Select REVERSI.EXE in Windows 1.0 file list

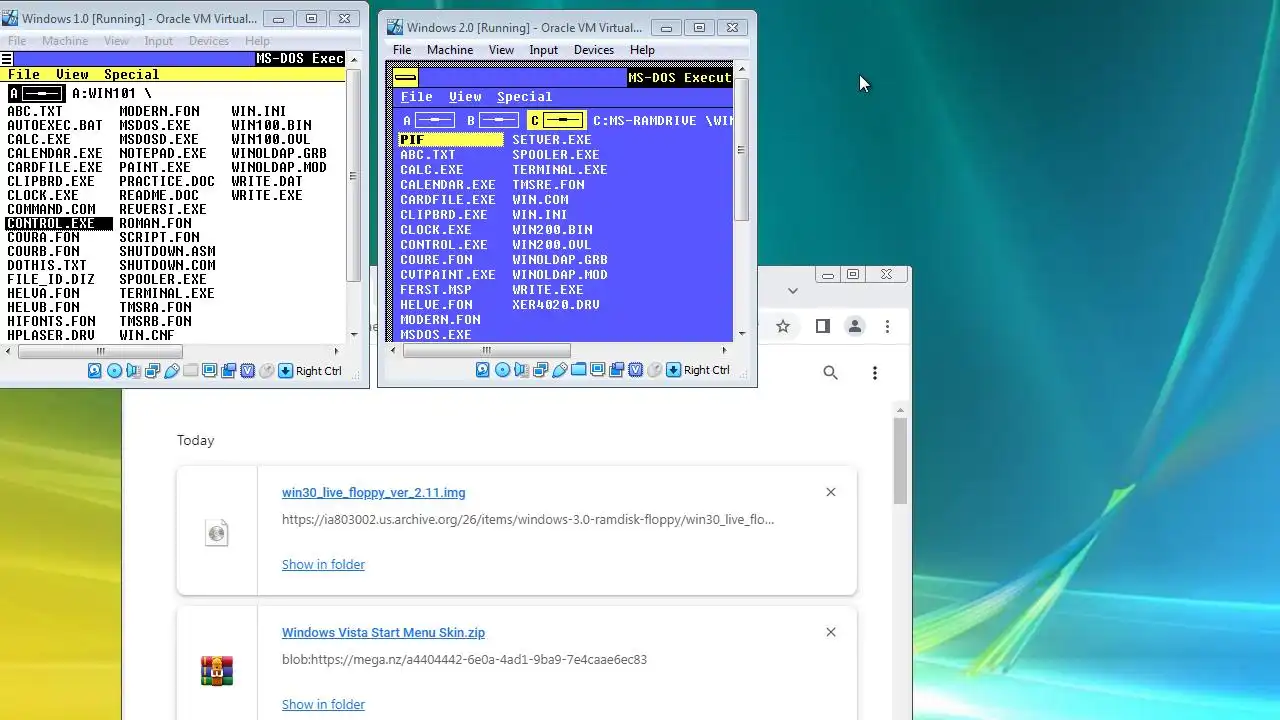pyautogui.click(x=163, y=209)
